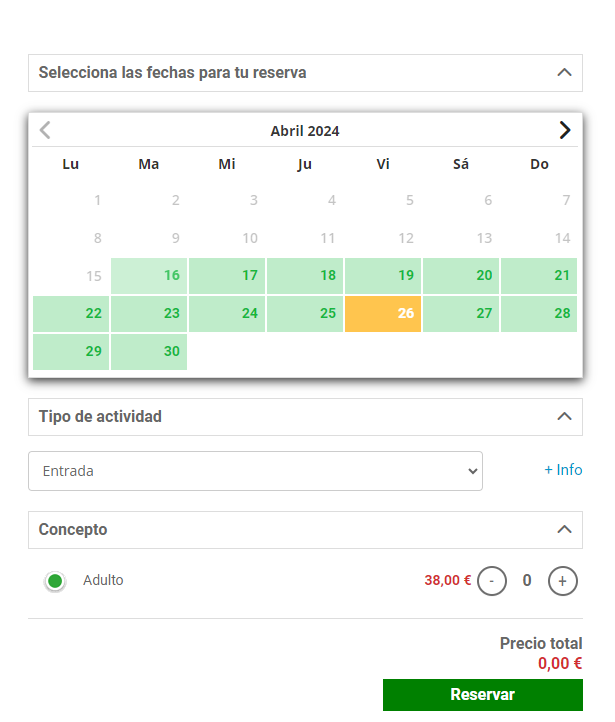Select the Adulto green radio indicator
This screenshot has height=722, width=615.
pyautogui.click(x=55, y=581)
